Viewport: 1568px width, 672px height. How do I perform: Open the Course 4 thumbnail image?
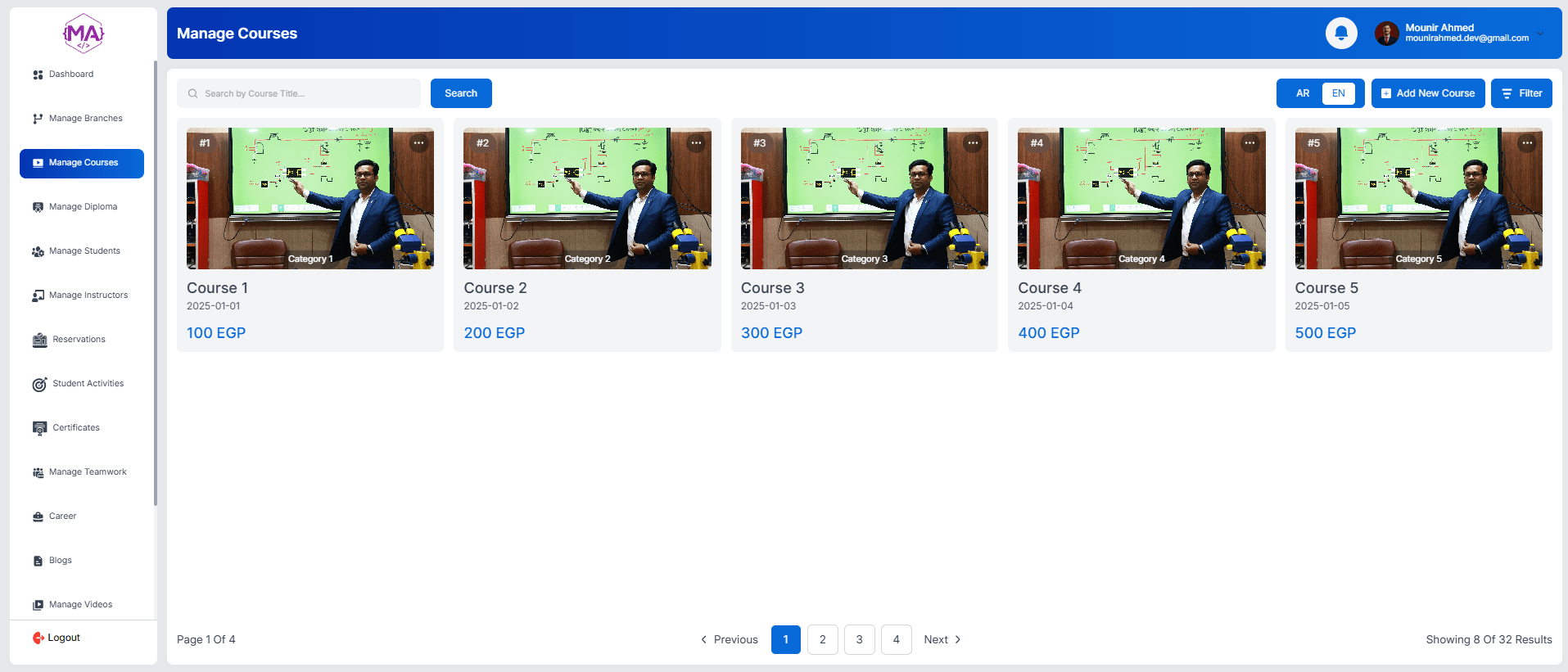click(1141, 198)
